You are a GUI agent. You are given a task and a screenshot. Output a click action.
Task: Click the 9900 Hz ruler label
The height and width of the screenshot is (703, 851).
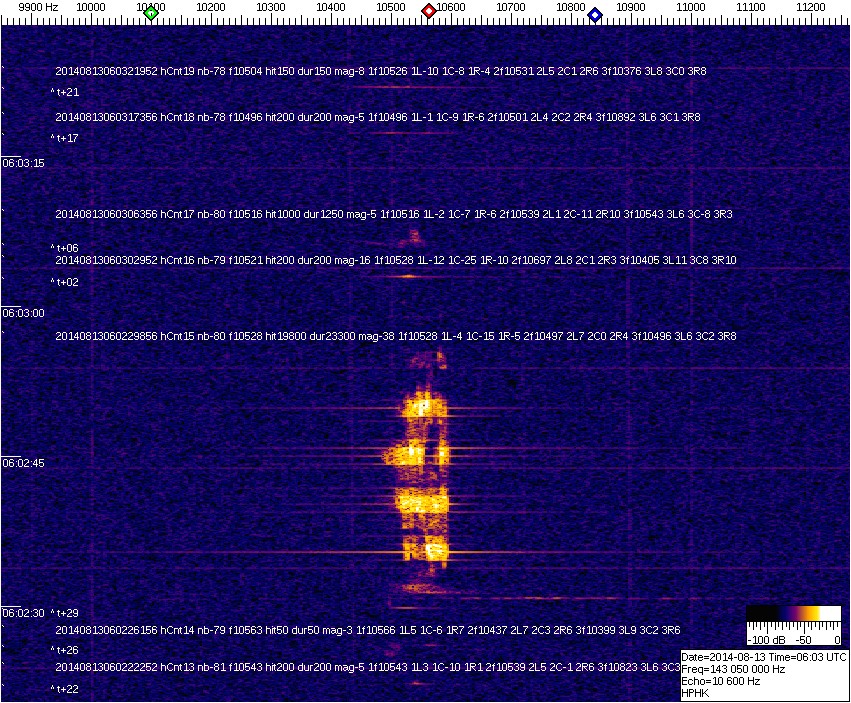(x=38, y=7)
